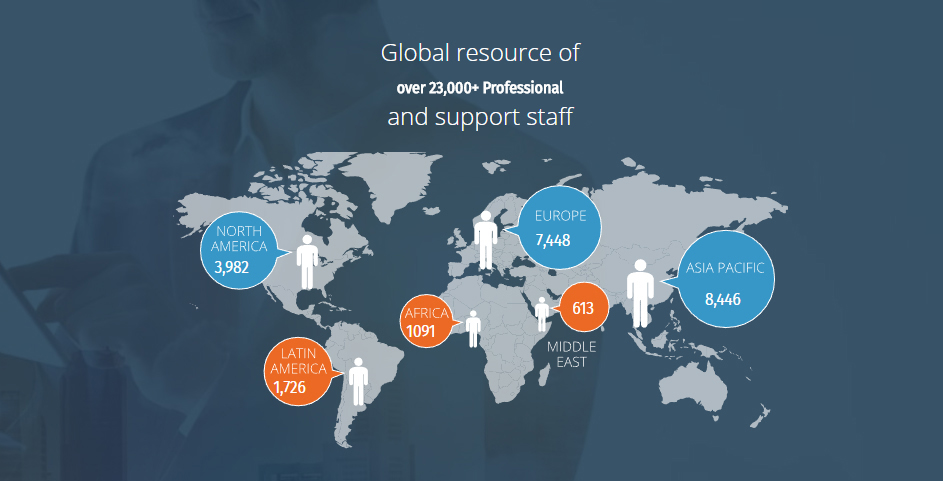
Task: Click the Middle East person icon
Action: [x=542, y=314]
